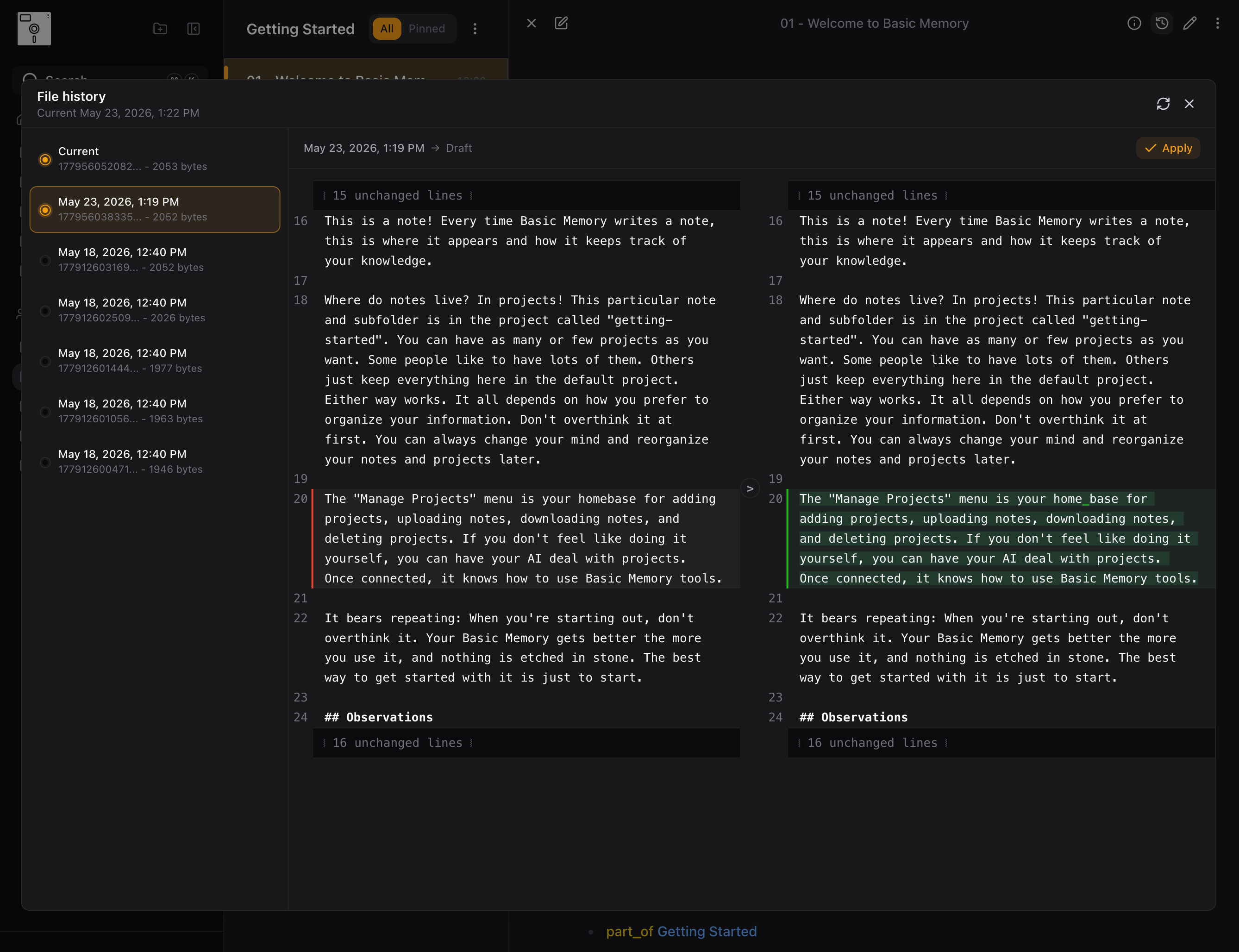This screenshot has width=1239, height=952.
Task: Open the Basic Memory app logo
Action: coord(34,28)
